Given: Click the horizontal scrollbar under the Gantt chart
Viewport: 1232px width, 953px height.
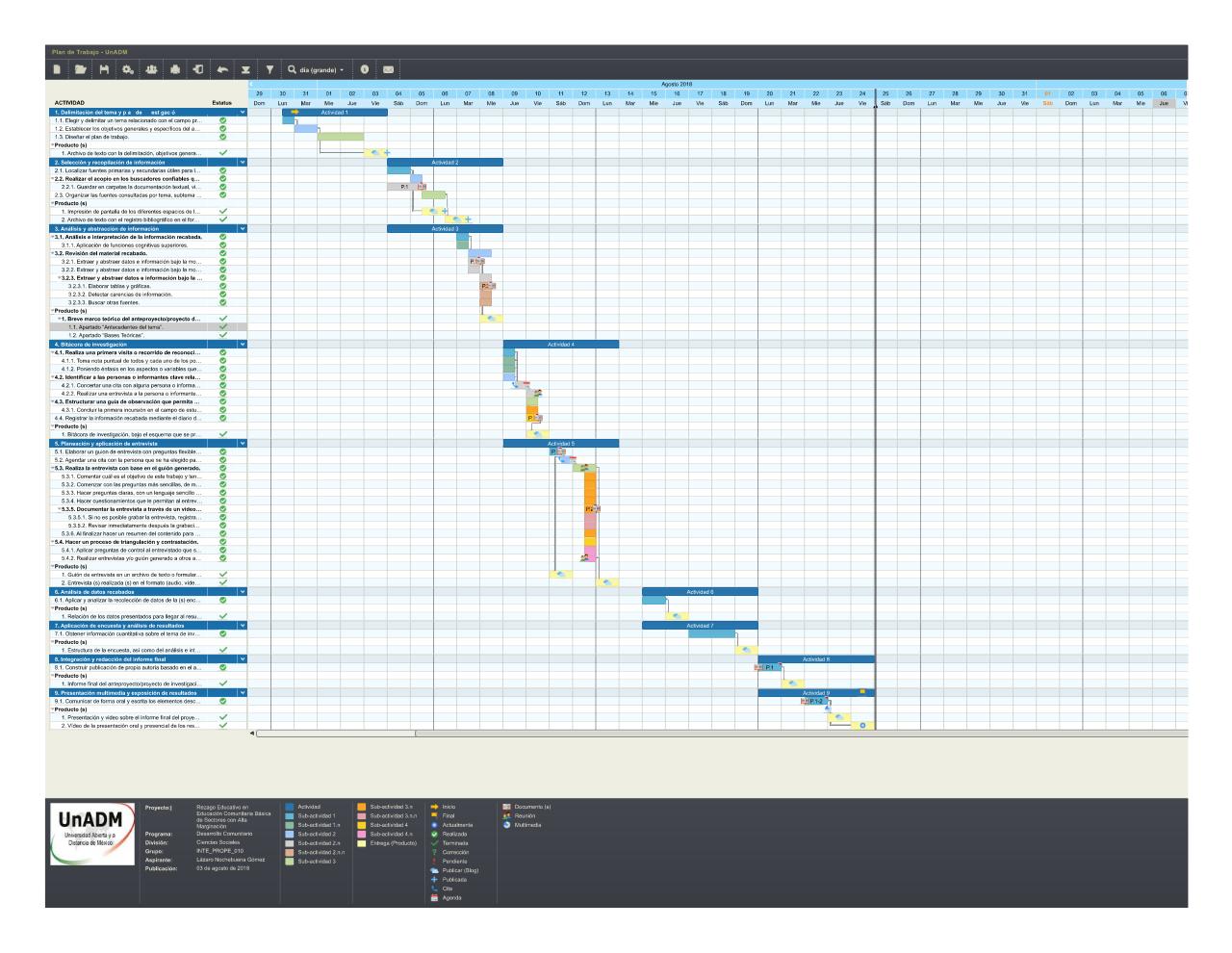Looking at the screenshot, I should [335, 734].
